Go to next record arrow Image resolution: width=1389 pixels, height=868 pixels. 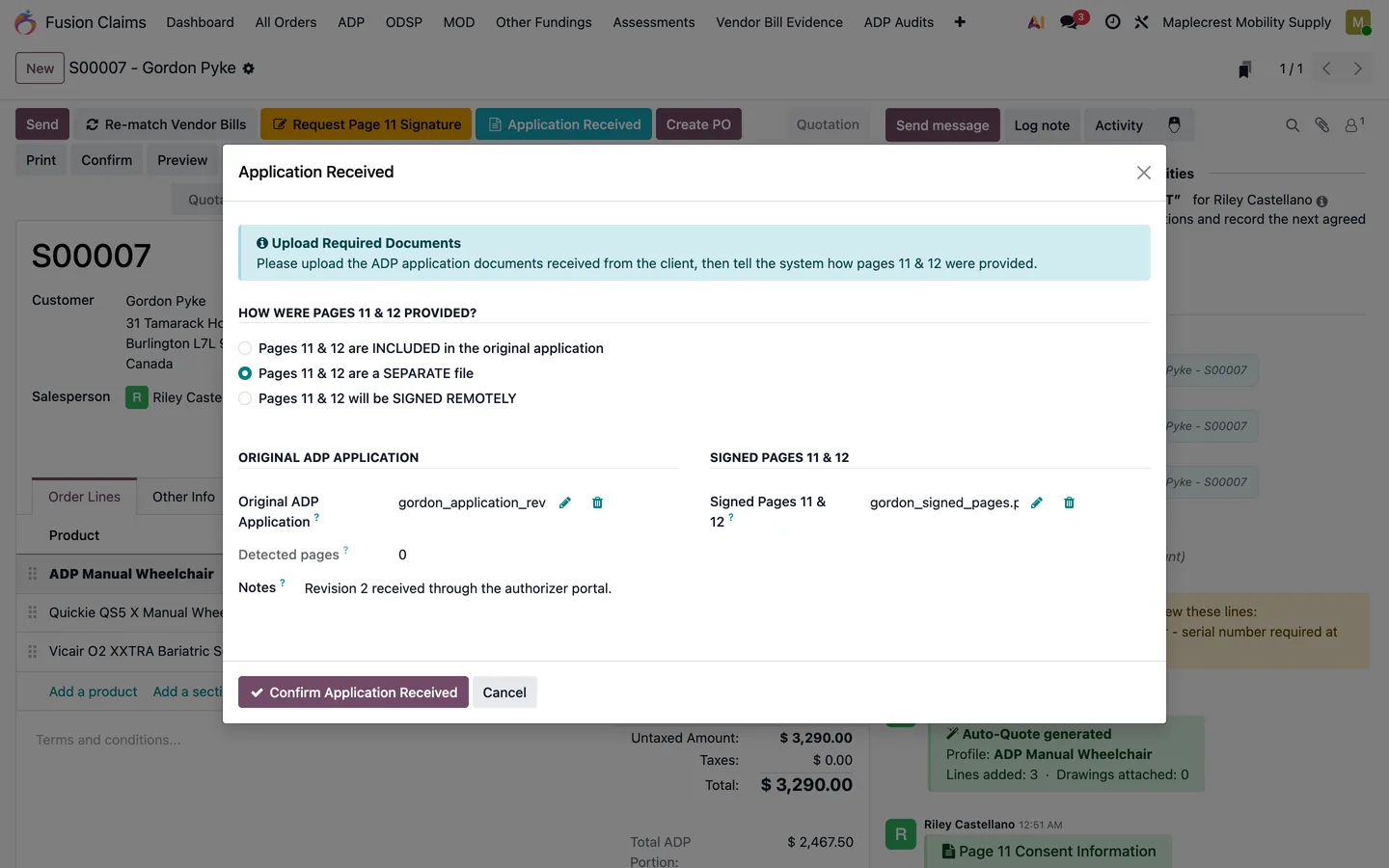pos(1358,68)
